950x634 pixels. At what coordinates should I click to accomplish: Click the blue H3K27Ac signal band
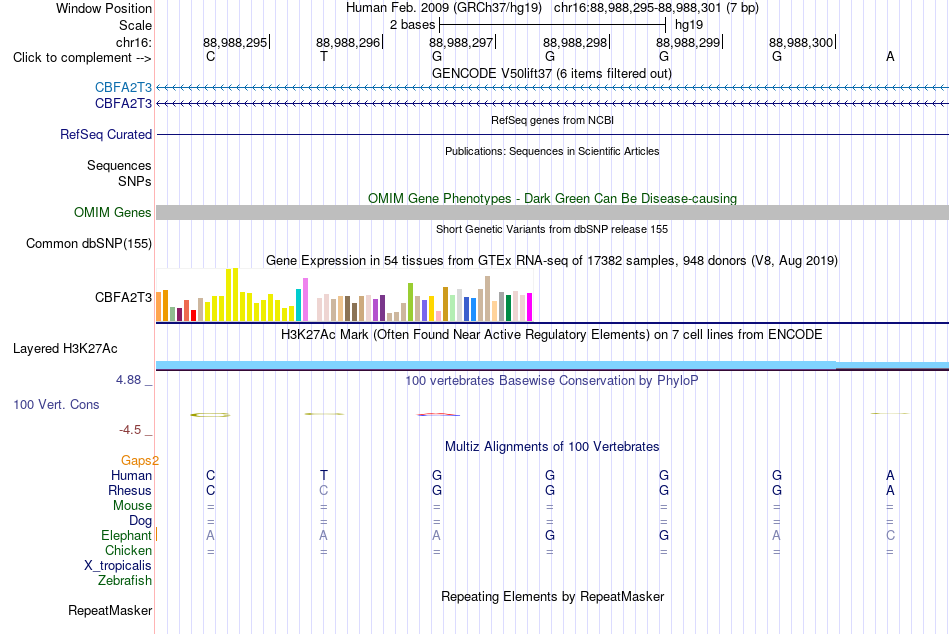coord(552,365)
